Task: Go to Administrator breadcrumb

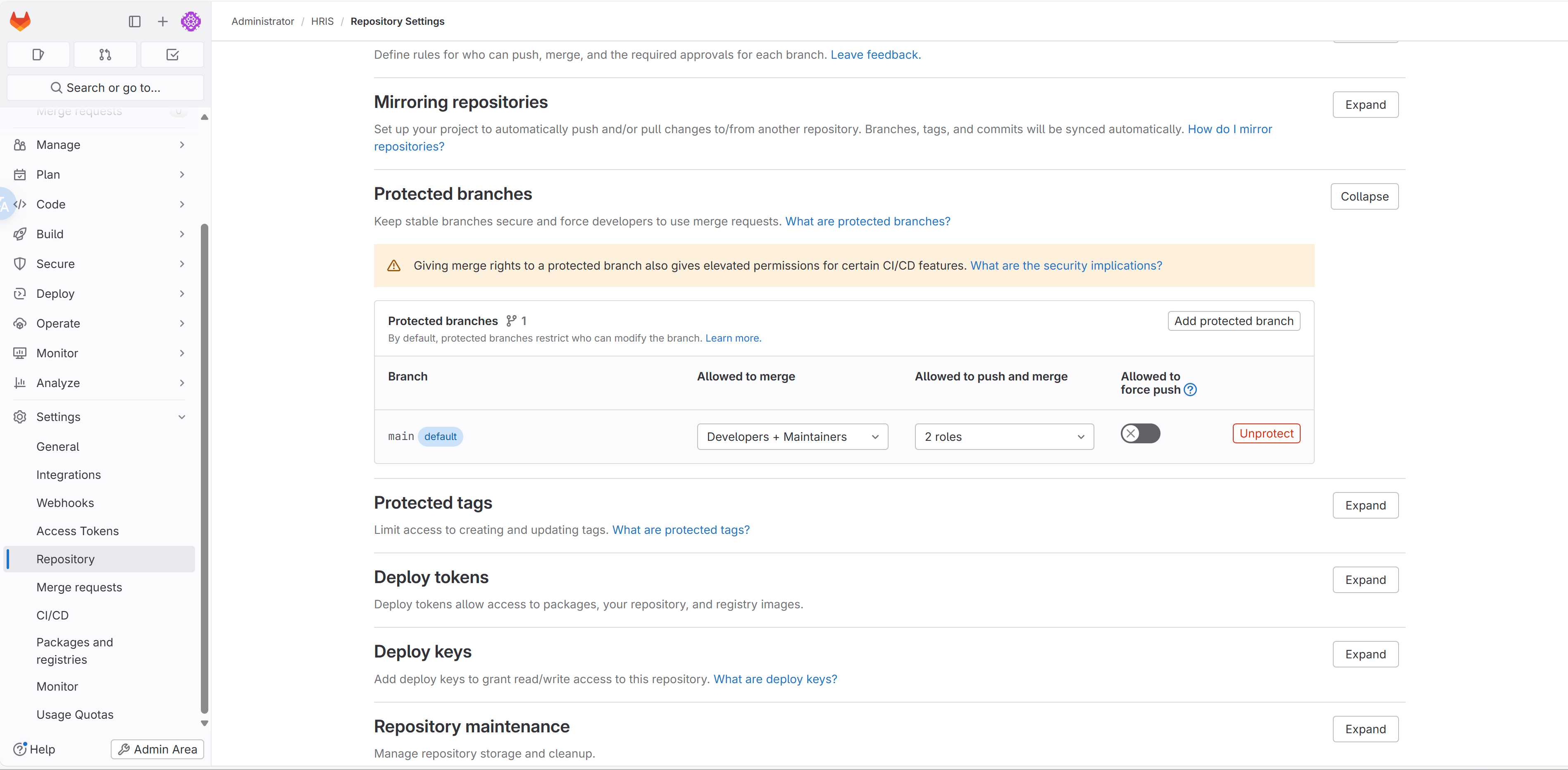Action: point(262,22)
